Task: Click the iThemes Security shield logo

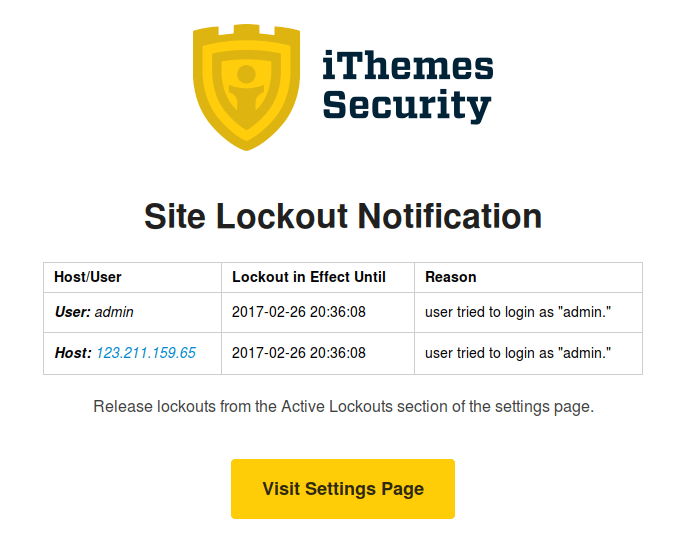Action: 246,87
